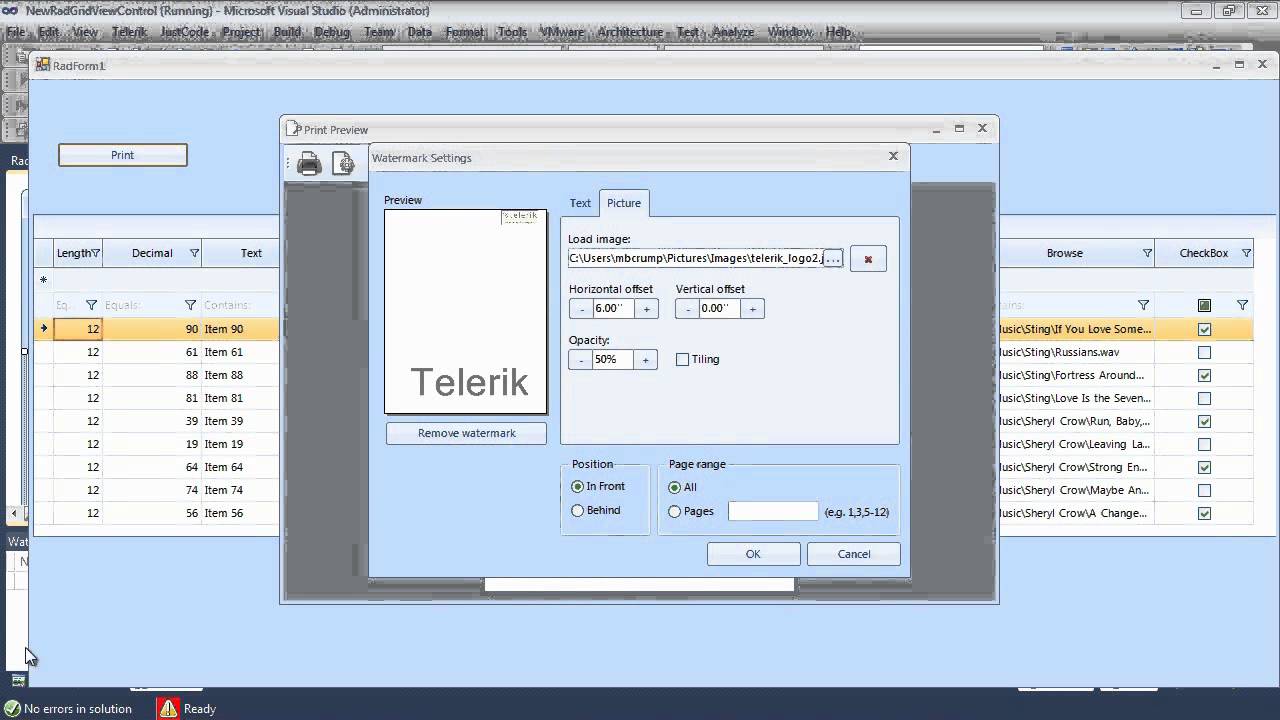Open the Debug menu
This screenshot has width=1280, height=720.
(332, 32)
